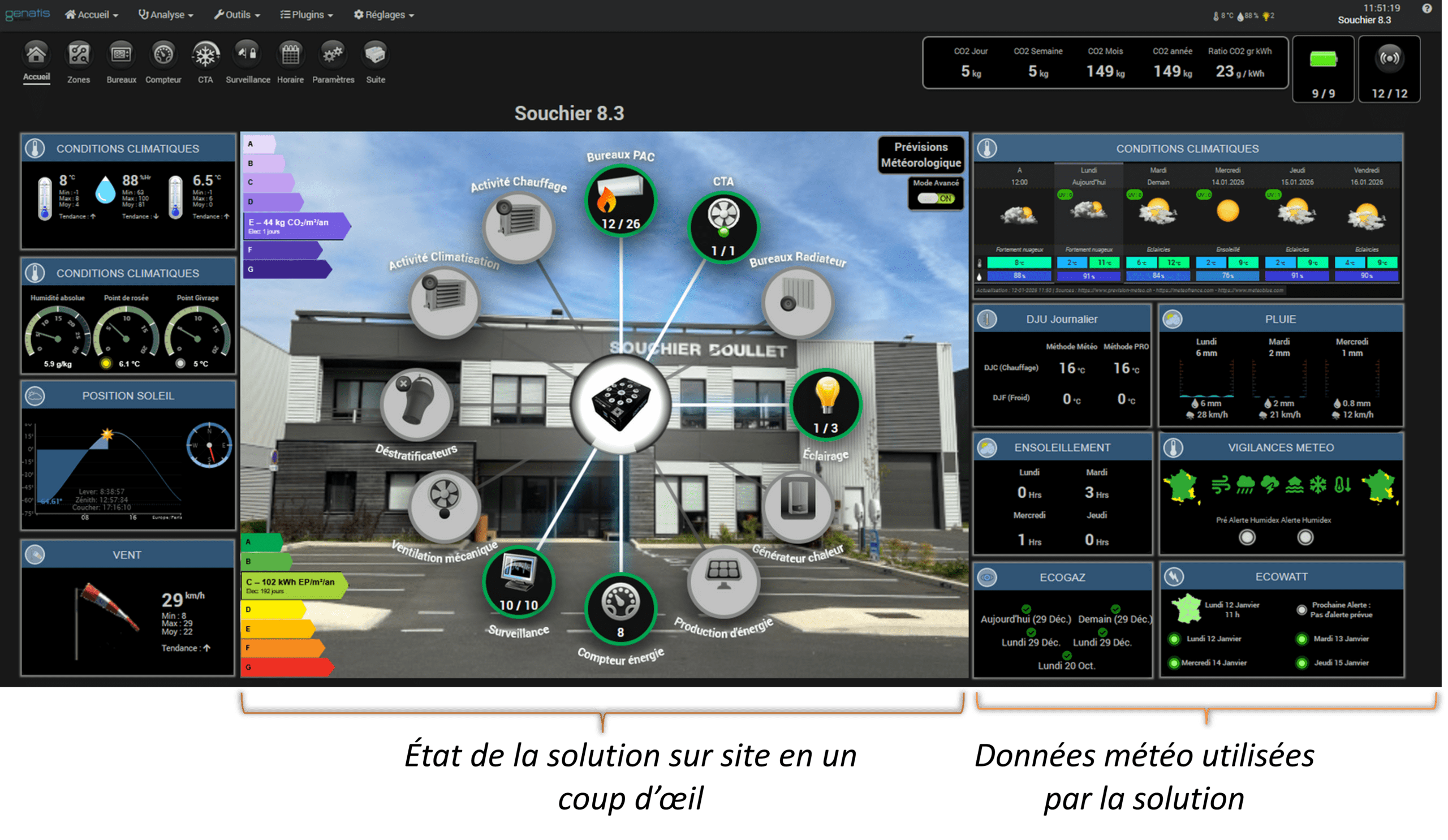Open the Bureaux view icon
The width and height of the screenshot is (1448, 840).
coord(121,54)
